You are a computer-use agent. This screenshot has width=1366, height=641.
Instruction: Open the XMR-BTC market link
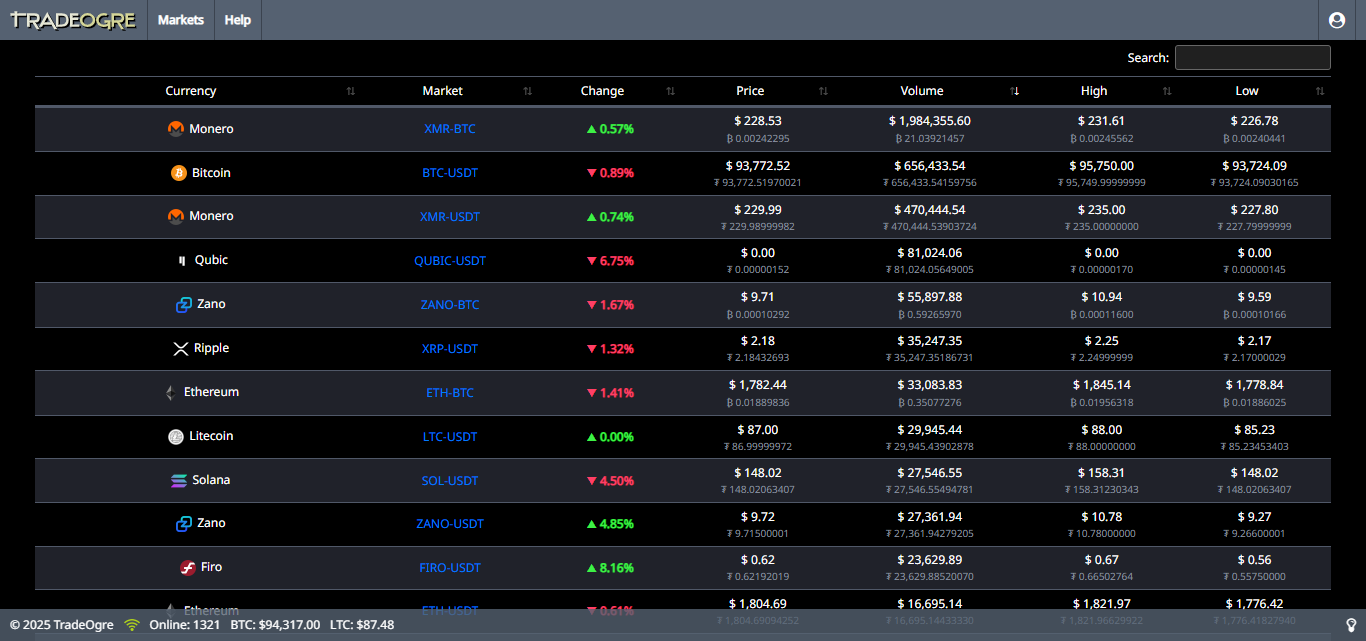pos(450,129)
